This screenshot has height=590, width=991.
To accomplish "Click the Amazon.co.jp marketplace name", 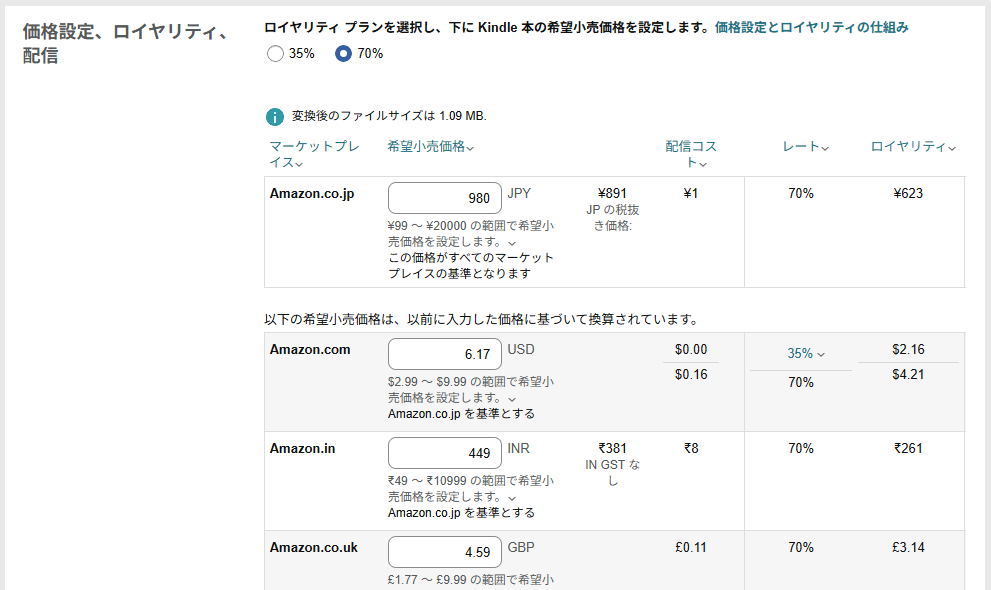I will click(x=312, y=194).
